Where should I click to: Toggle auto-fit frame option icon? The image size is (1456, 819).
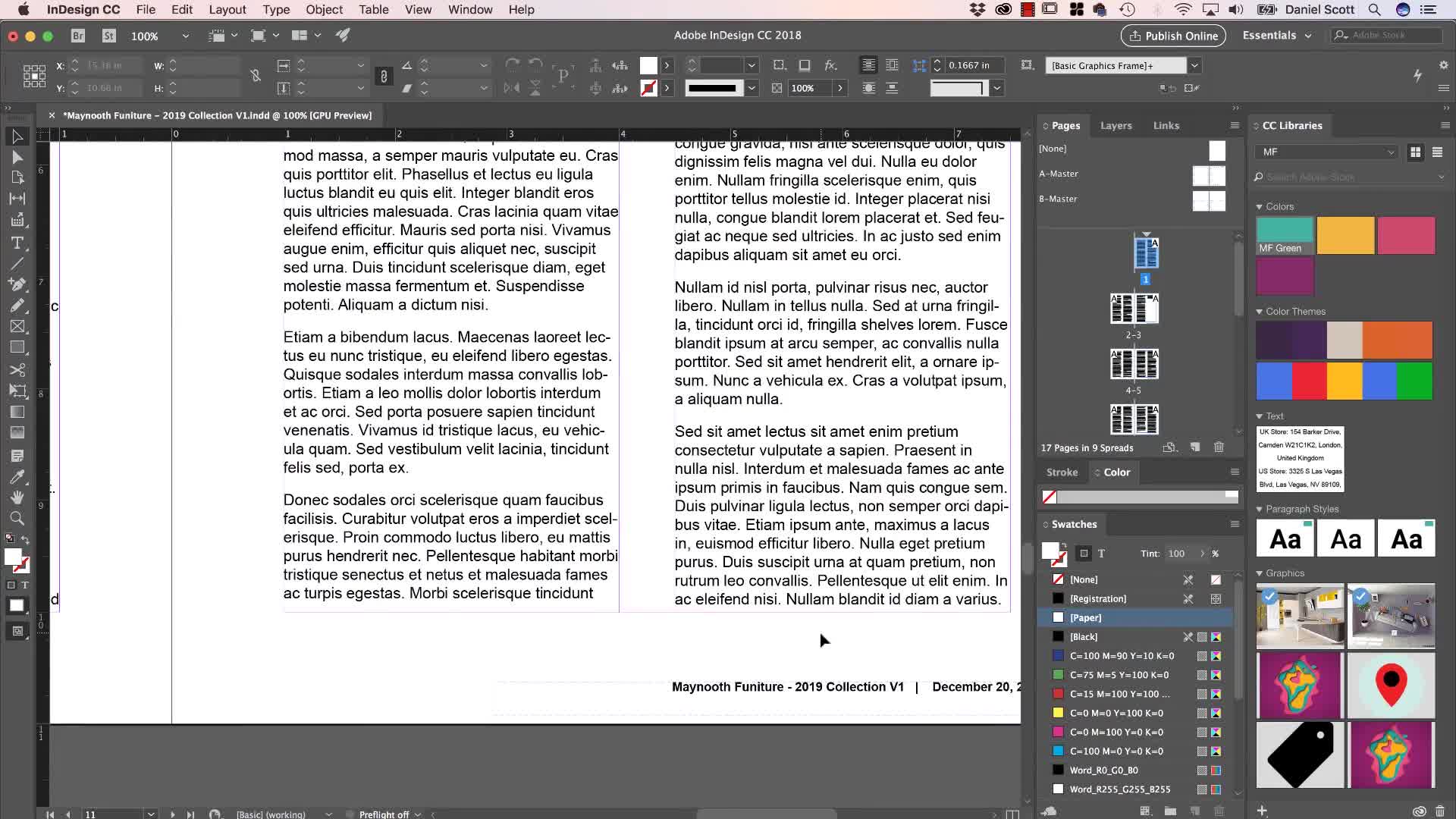pyautogui.click(x=1027, y=65)
